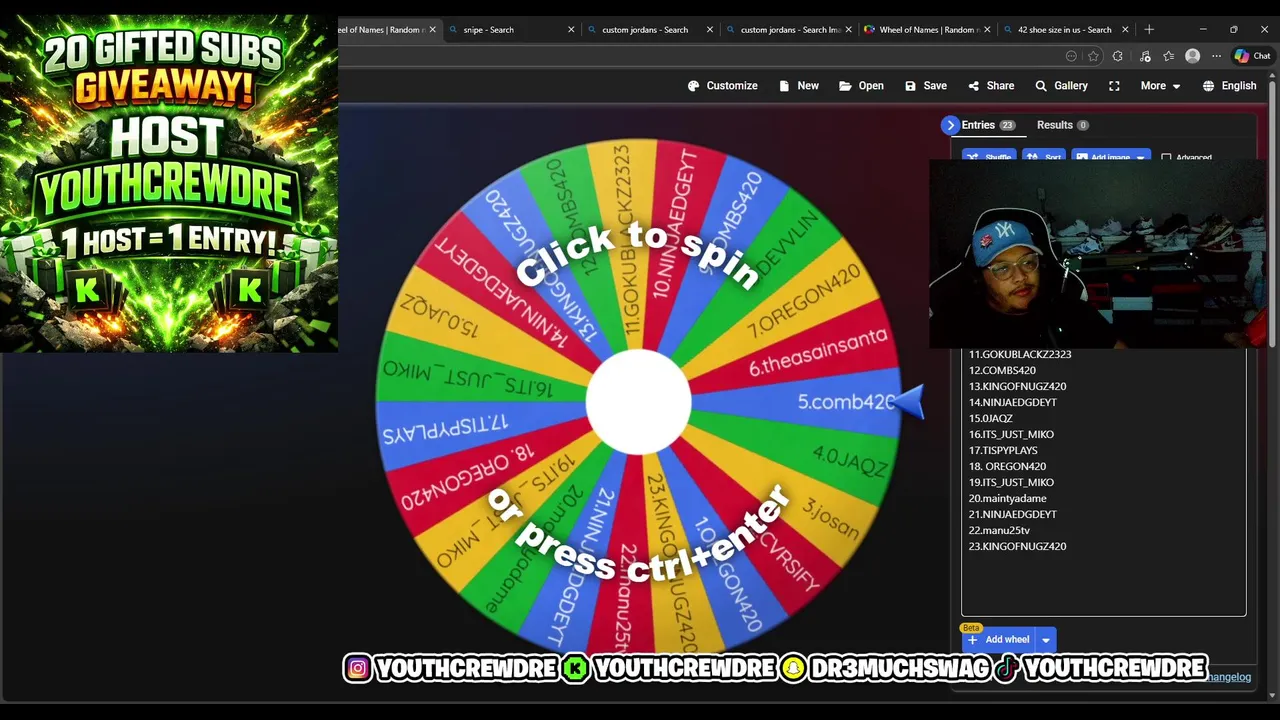
Task: Close custom jordans - Search tab
Action: click(710, 30)
